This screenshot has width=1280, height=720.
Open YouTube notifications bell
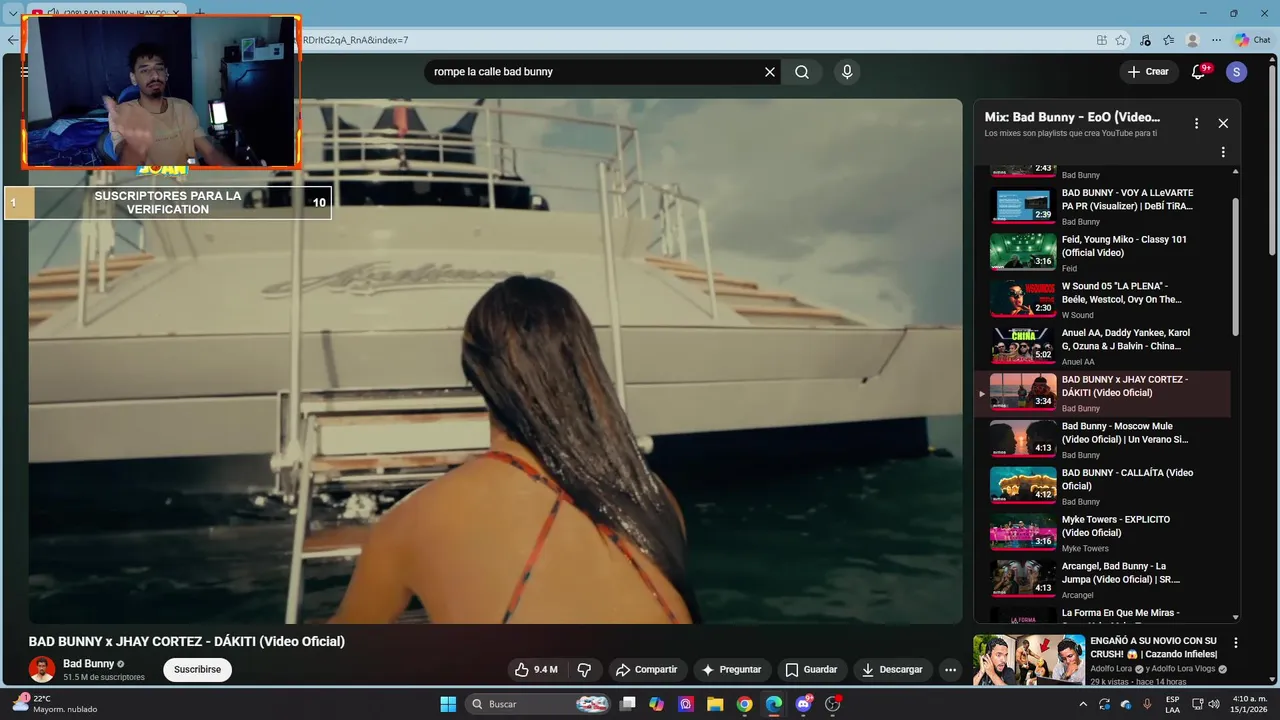[1199, 72]
